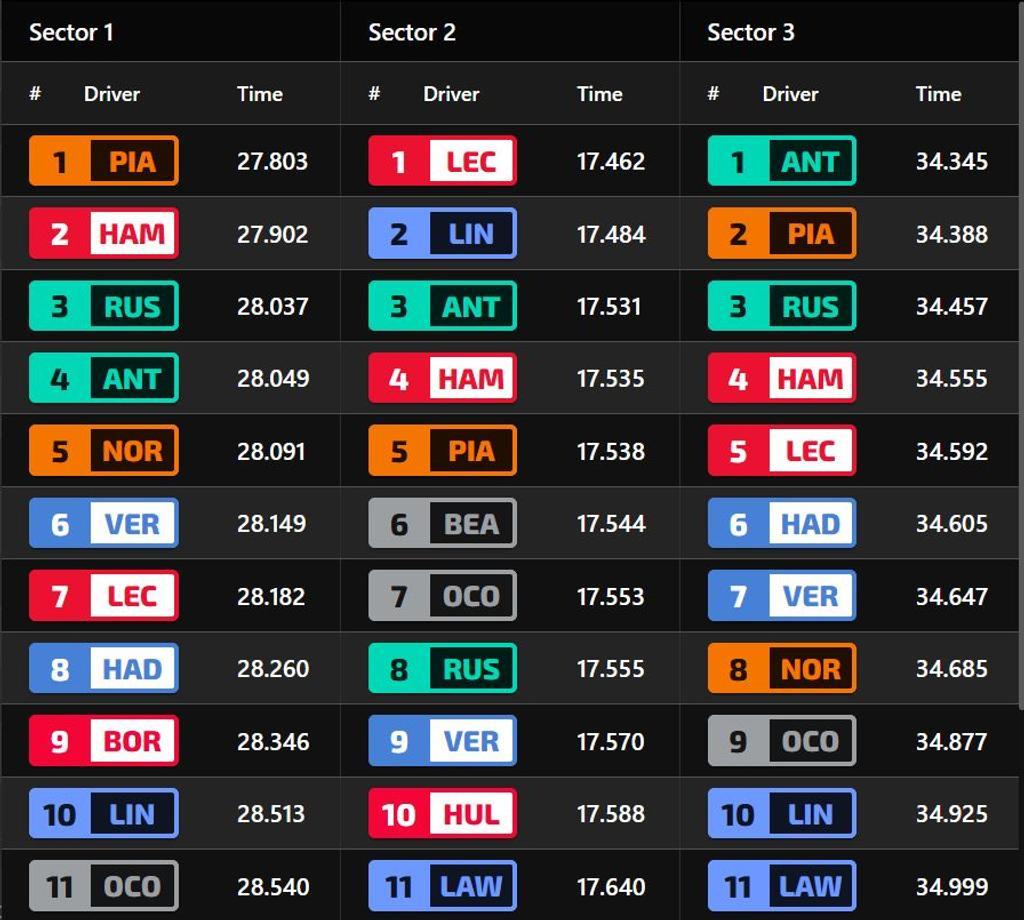The image size is (1024, 920).
Task: Click the 28.091 time in Sector 1
Action: pyautogui.click(x=271, y=451)
